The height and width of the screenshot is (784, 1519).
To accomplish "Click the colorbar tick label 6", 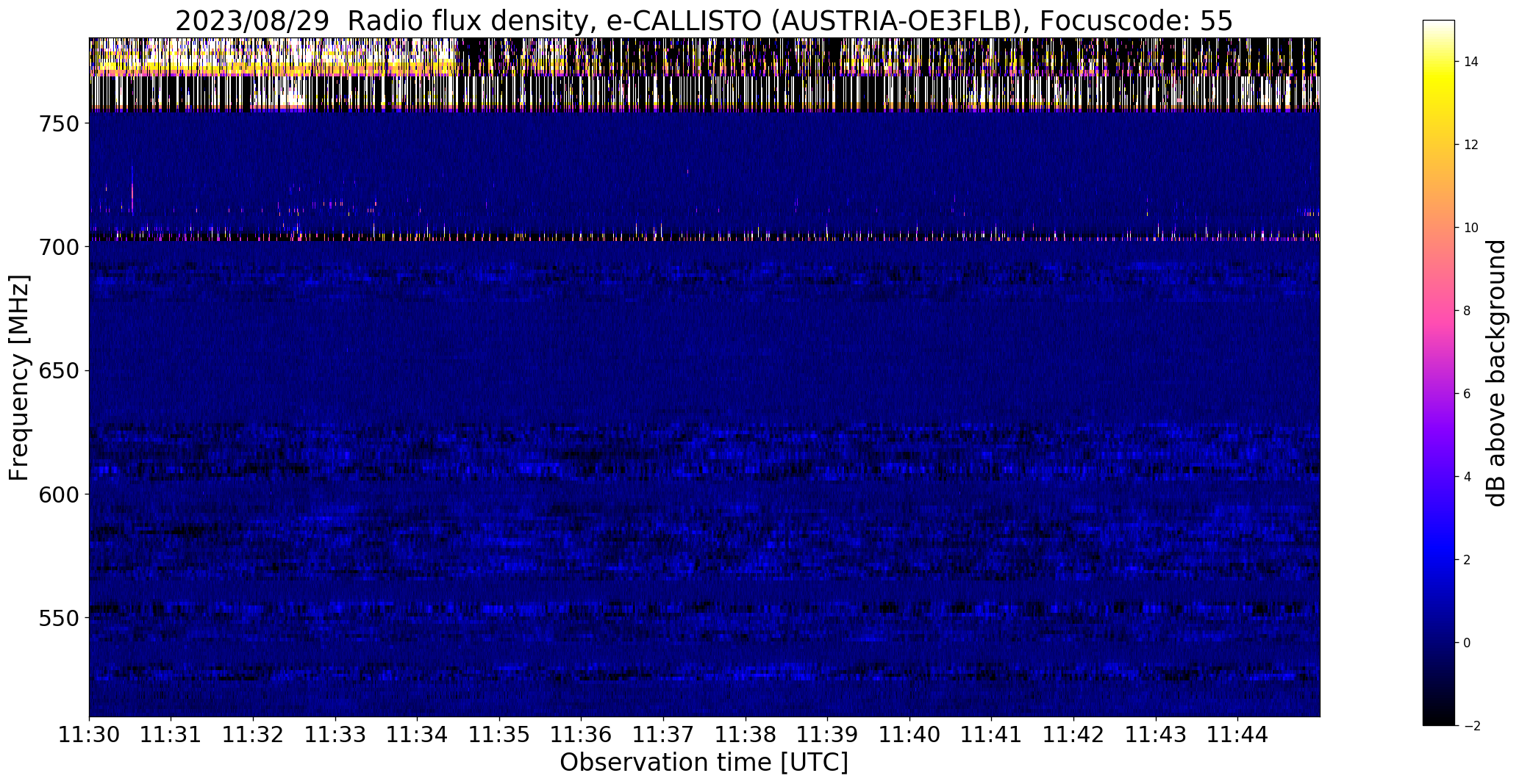I will pos(1468,394).
